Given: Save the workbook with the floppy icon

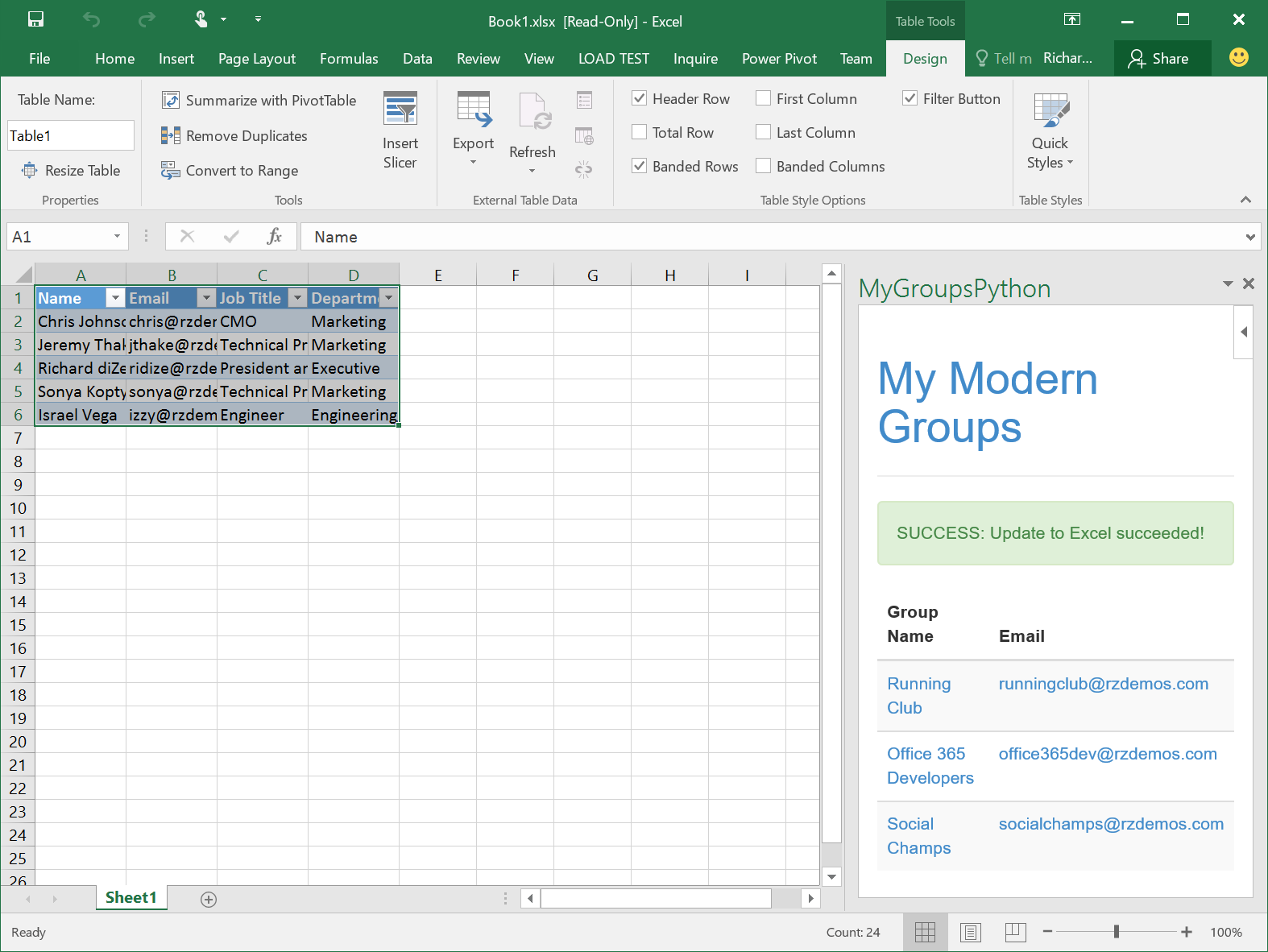Looking at the screenshot, I should (x=35, y=19).
